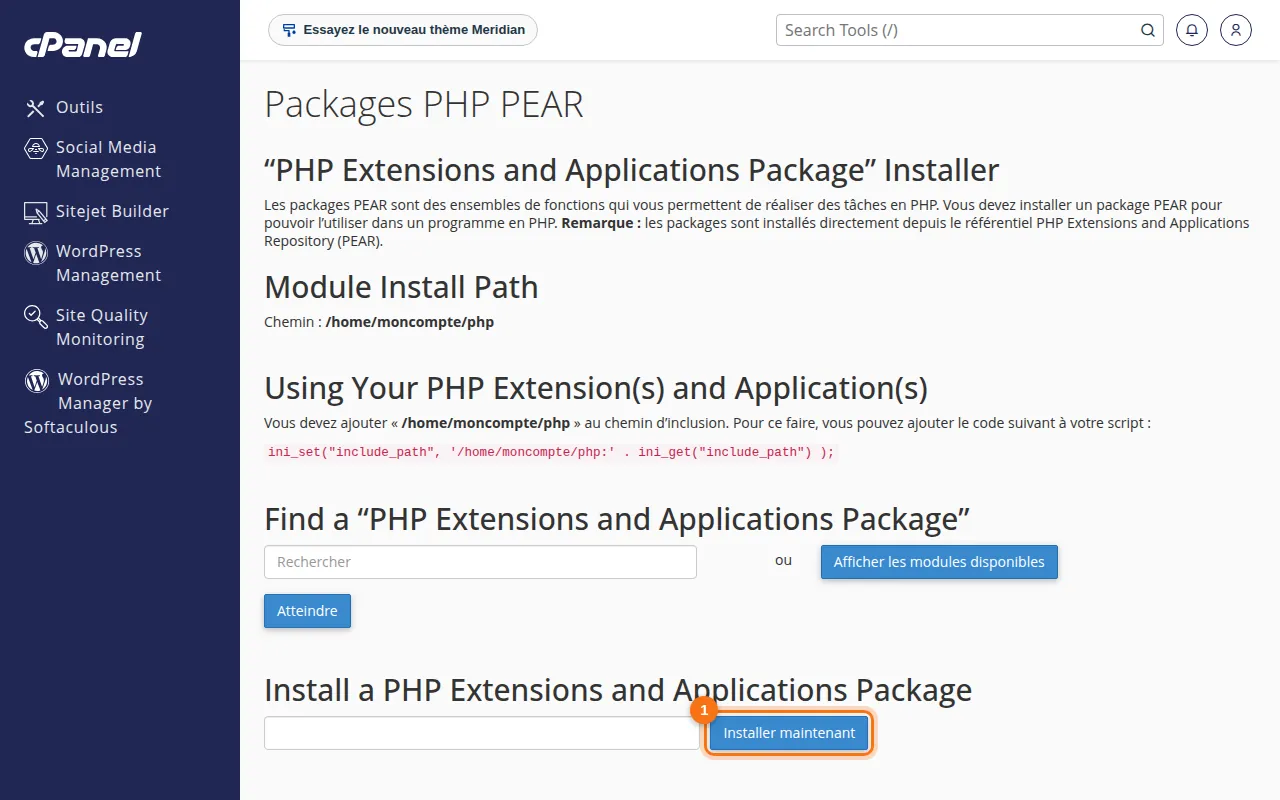This screenshot has height=800, width=1280.
Task: Go to Outils in the sidebar
Action: [79, 108]
